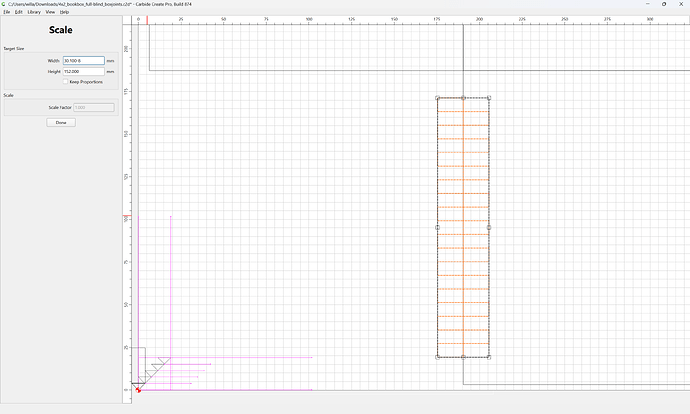The image size is (690, 414).
Task: Grab the left-middle selection handle of the orange shape
Action: tap(437, 227)
